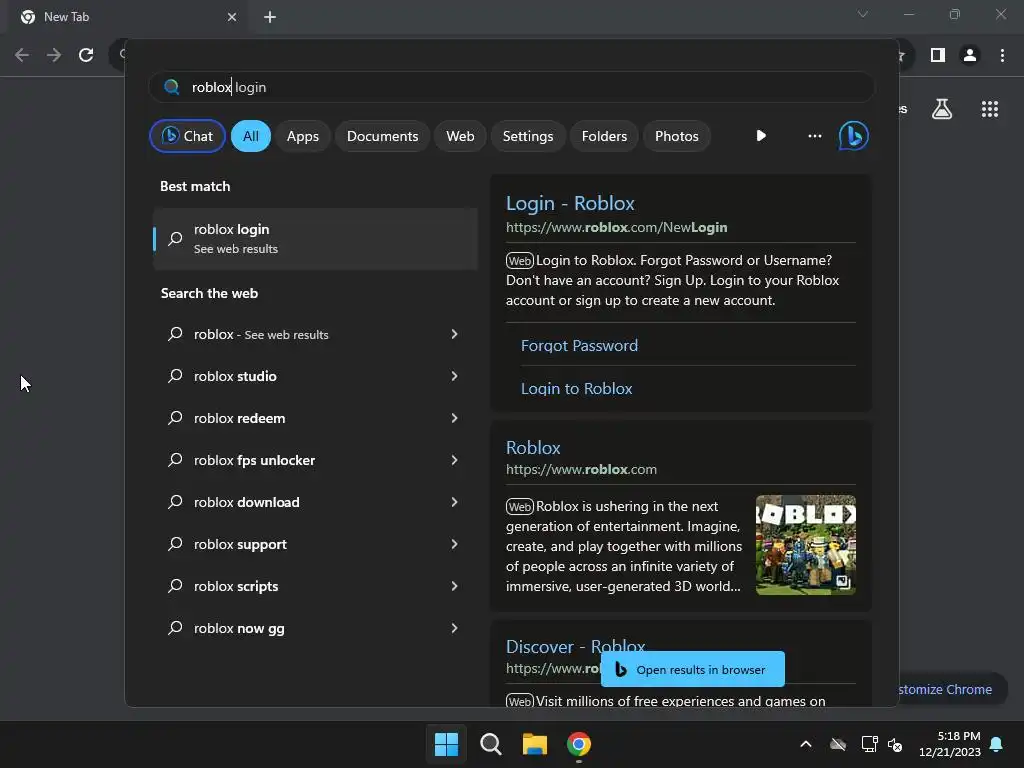
Task: Expand the "roblox download" suggestion arrow
Action: (x=455, y=502)
